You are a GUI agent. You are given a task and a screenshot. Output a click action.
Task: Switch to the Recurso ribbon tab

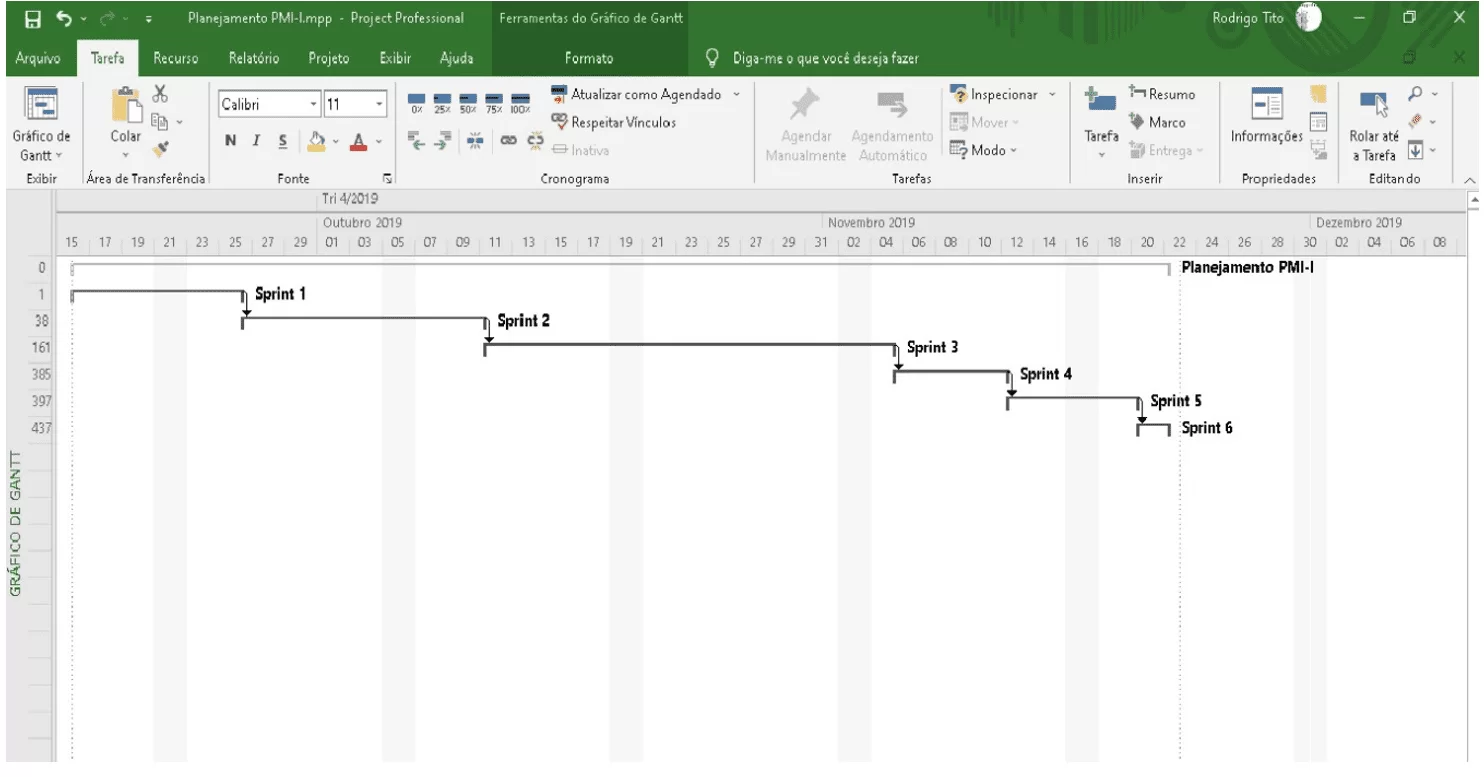175,58
